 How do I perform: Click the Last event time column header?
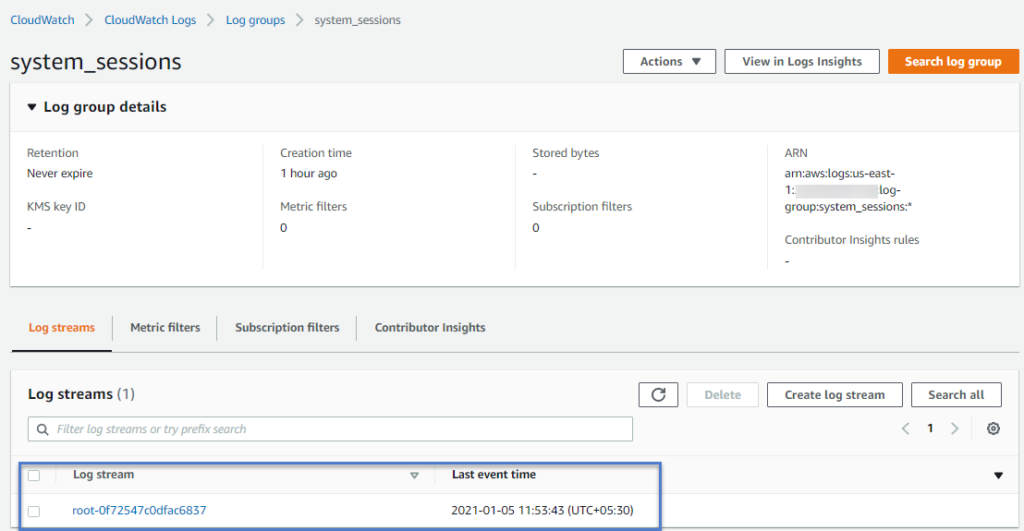[x=494, y=475]
